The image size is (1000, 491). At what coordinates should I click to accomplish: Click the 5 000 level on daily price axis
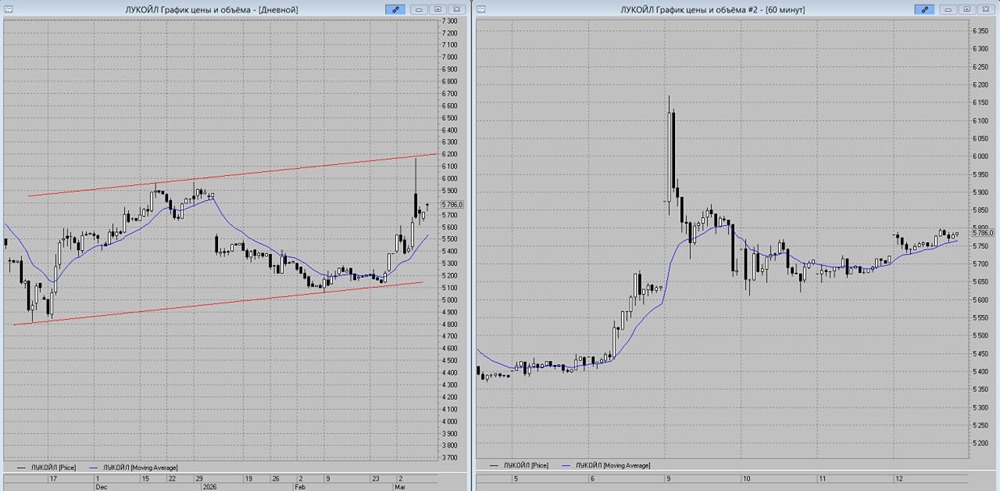click(449, 300)
